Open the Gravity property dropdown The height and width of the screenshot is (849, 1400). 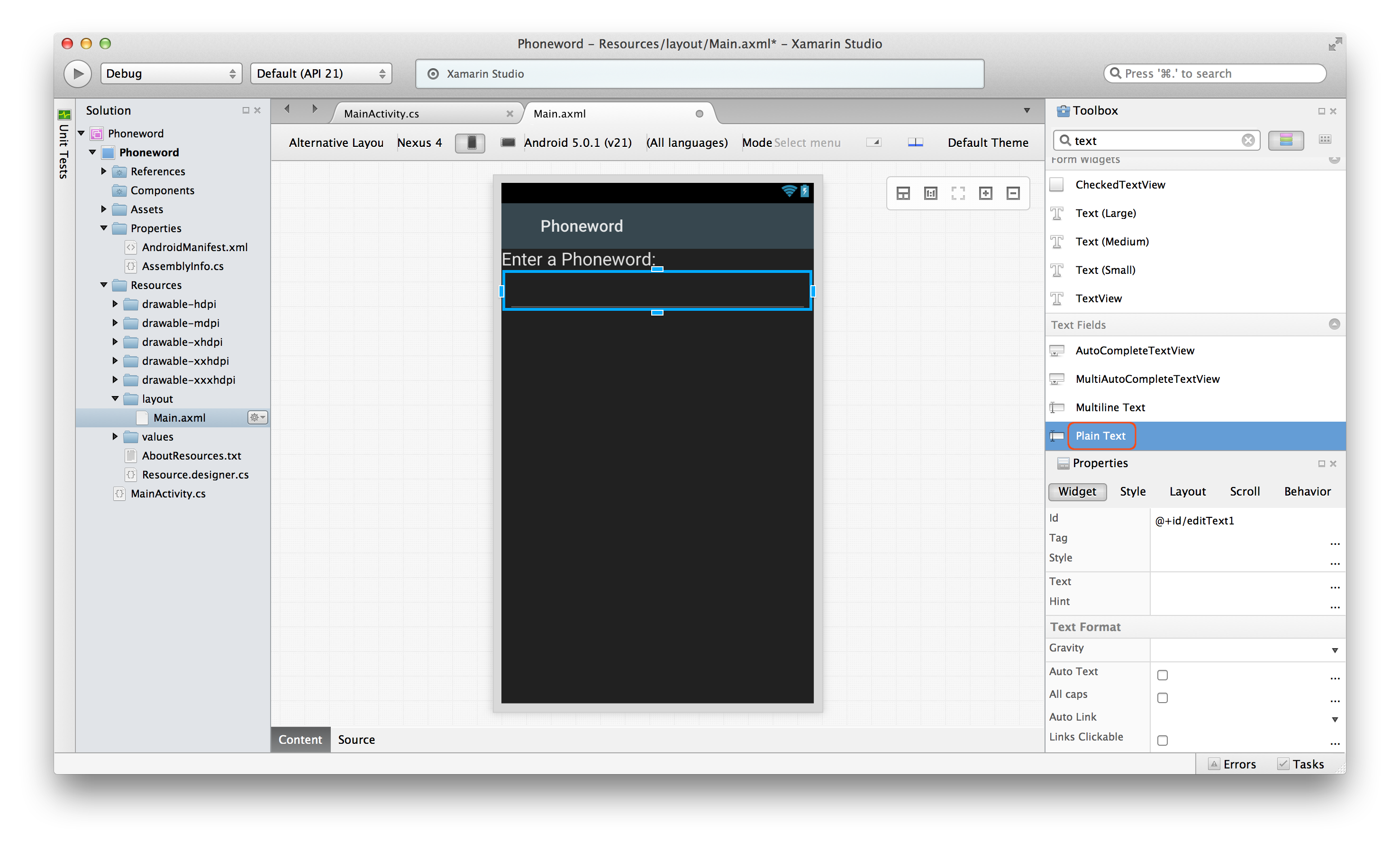pos(1334,650)
